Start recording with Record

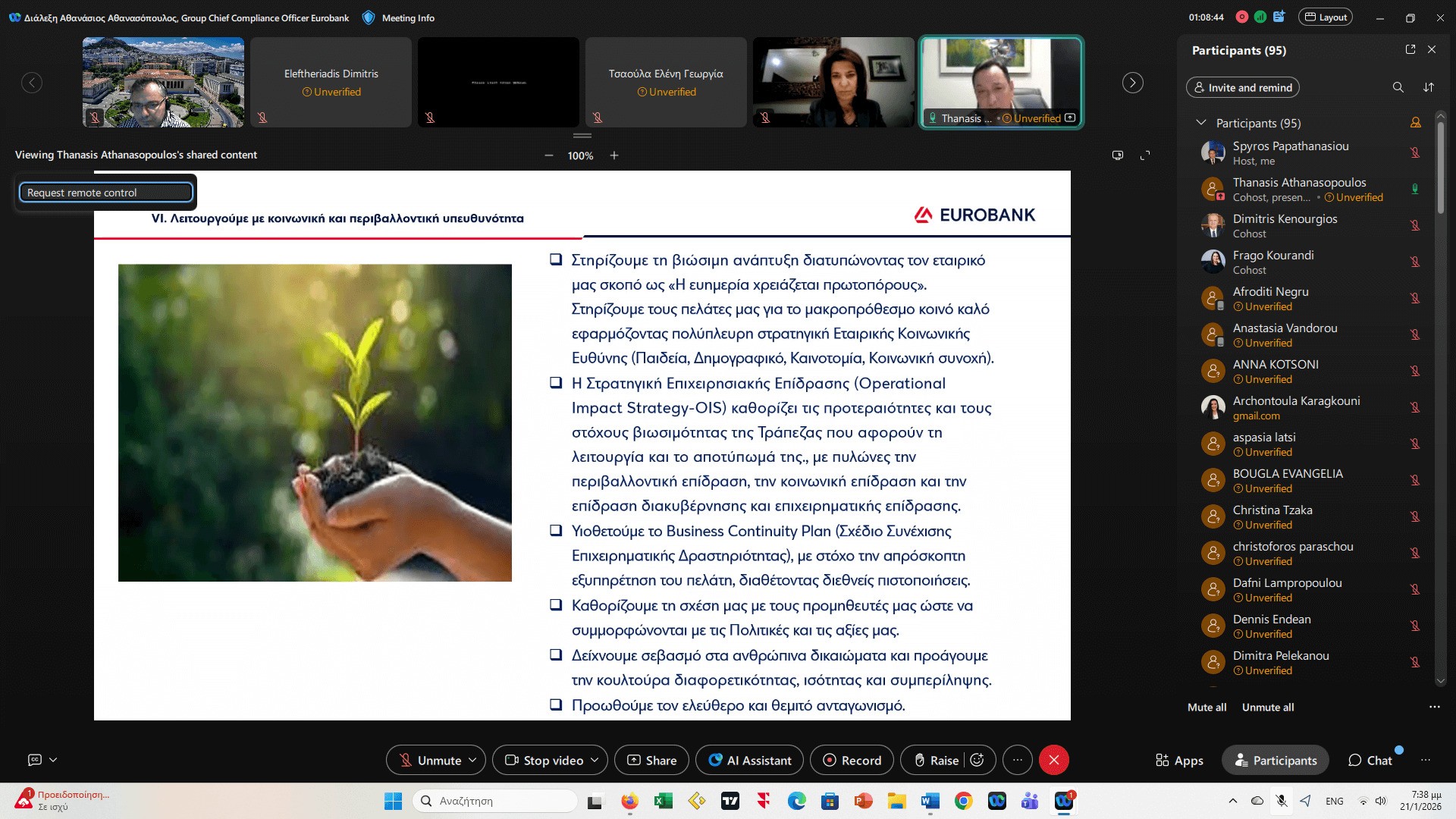coord(852,760)
